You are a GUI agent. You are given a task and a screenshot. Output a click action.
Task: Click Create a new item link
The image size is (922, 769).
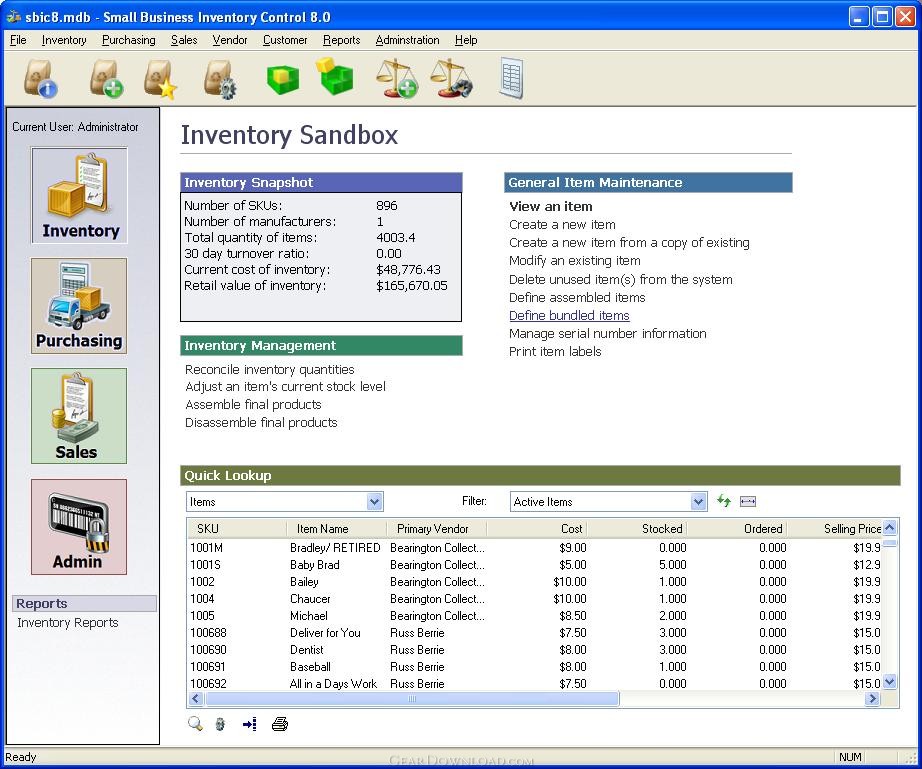[562, 225]
